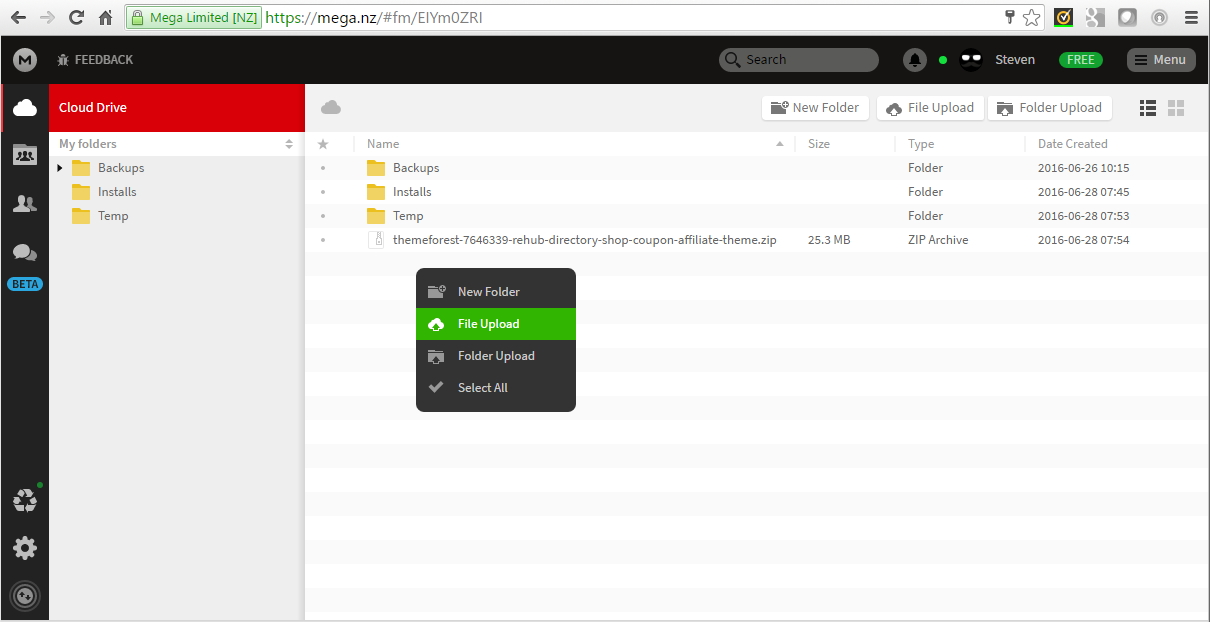Screen dimensions: 1210x622
Task: Select Installs folder in left tree
Action: coord(117,192)
